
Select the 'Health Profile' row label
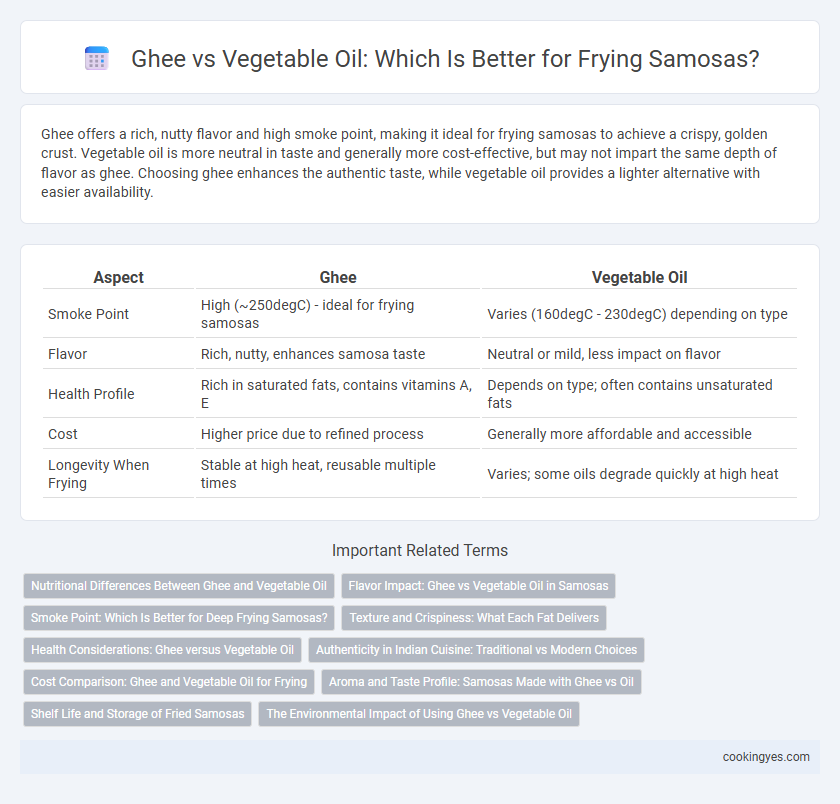coord(91,394)
